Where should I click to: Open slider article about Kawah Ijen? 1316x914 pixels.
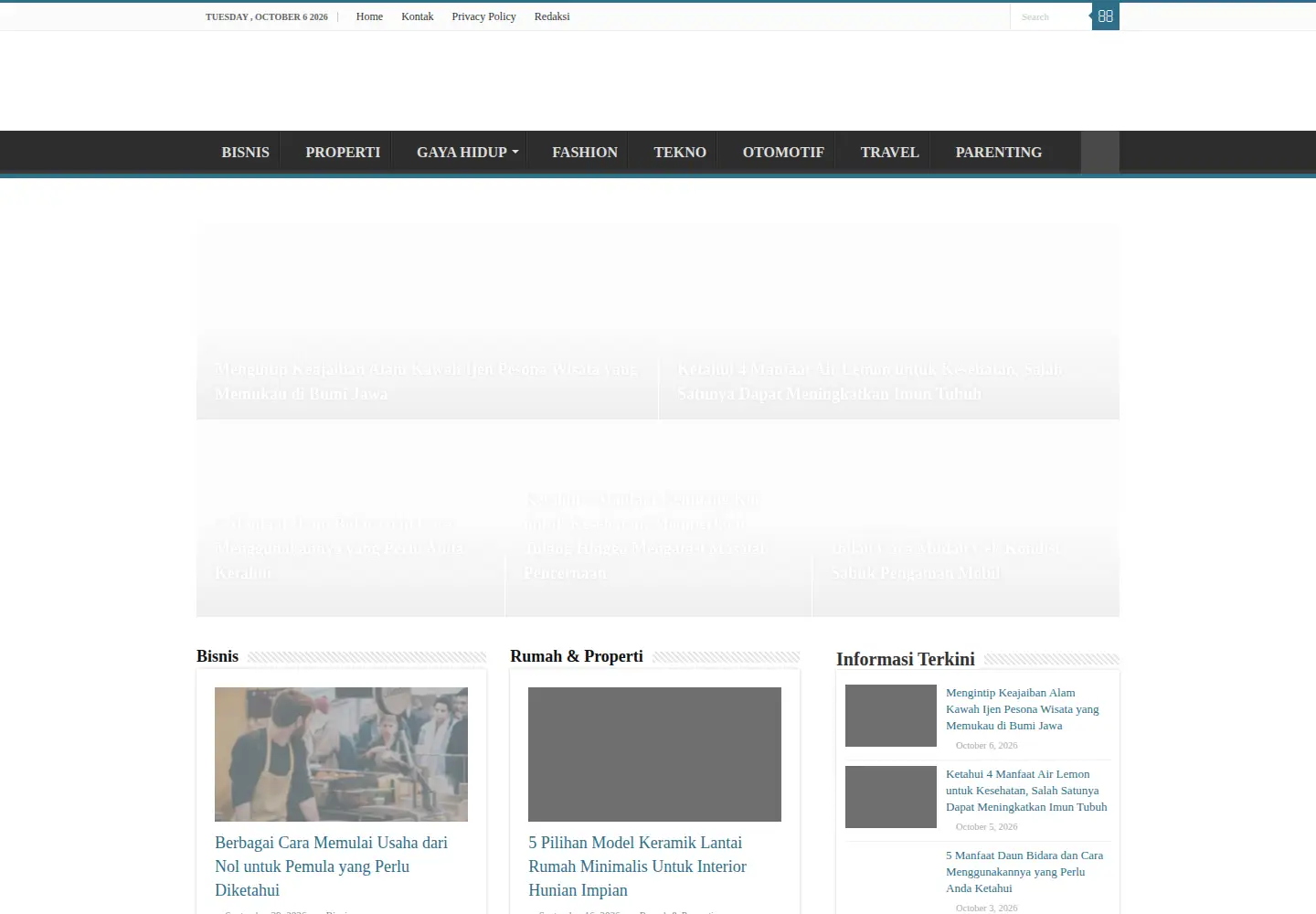[x=427, y=381]
